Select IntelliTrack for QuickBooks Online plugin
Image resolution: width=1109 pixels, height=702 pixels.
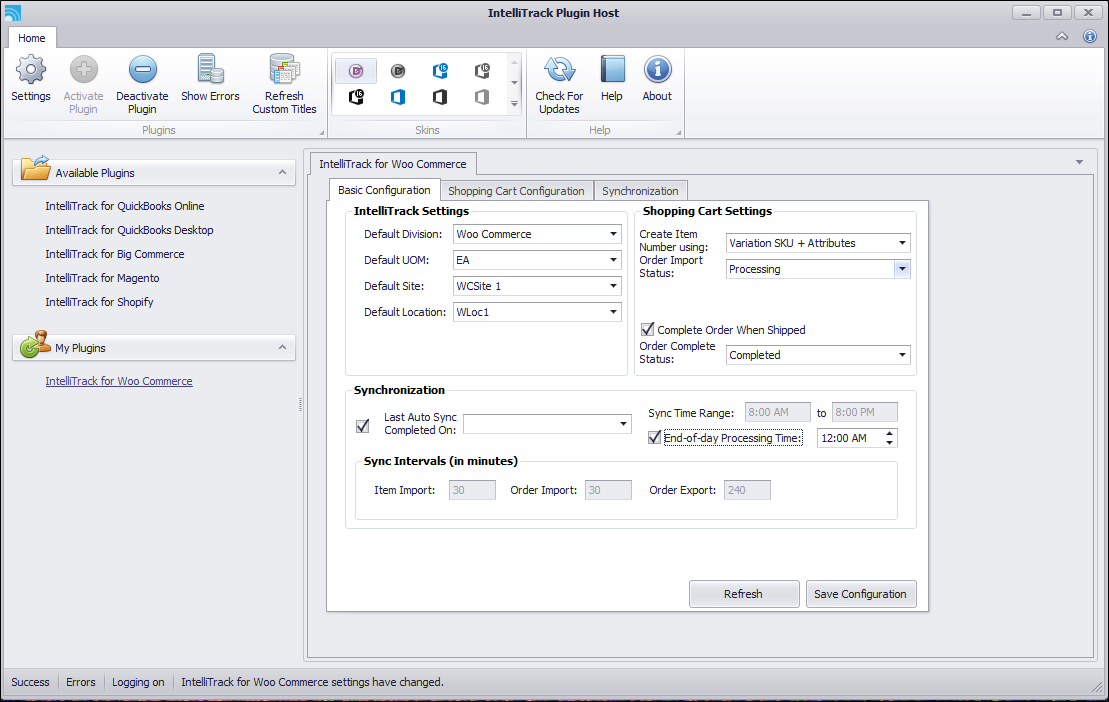(125, 206)
